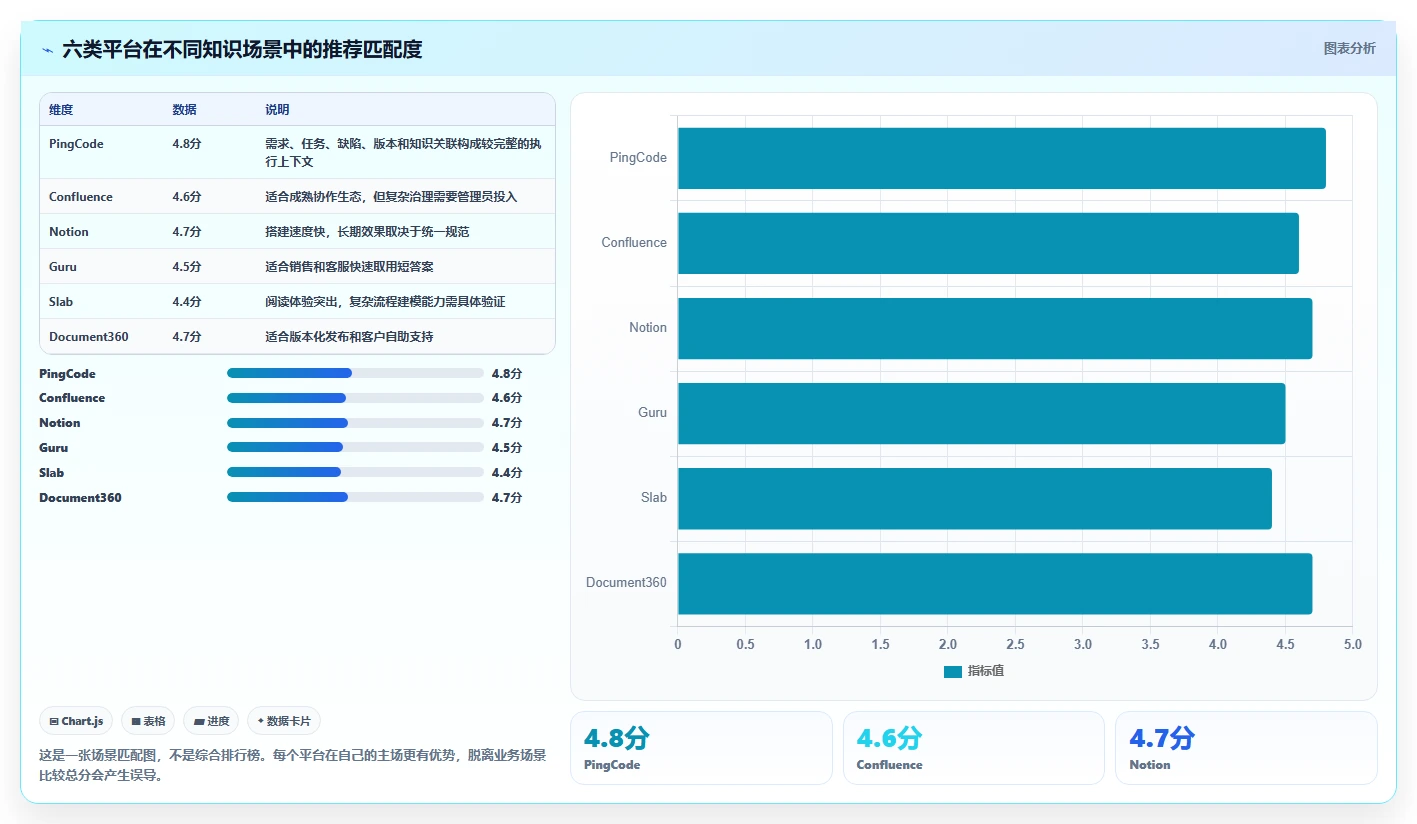Click the description starting 阅读体验突出
Viewport: 1417px width, 824px height.
[385, 302]
